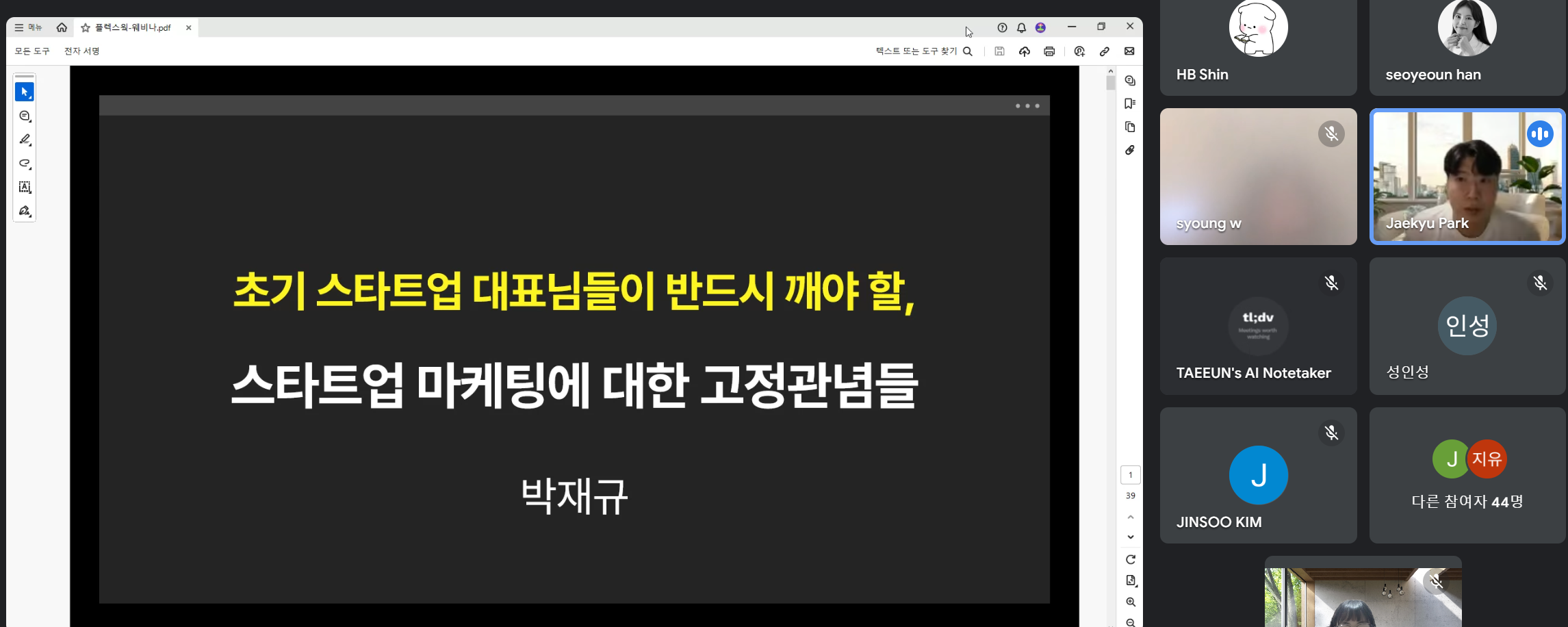Get a shareable link with the link icon

click(x=1104, y=51)
